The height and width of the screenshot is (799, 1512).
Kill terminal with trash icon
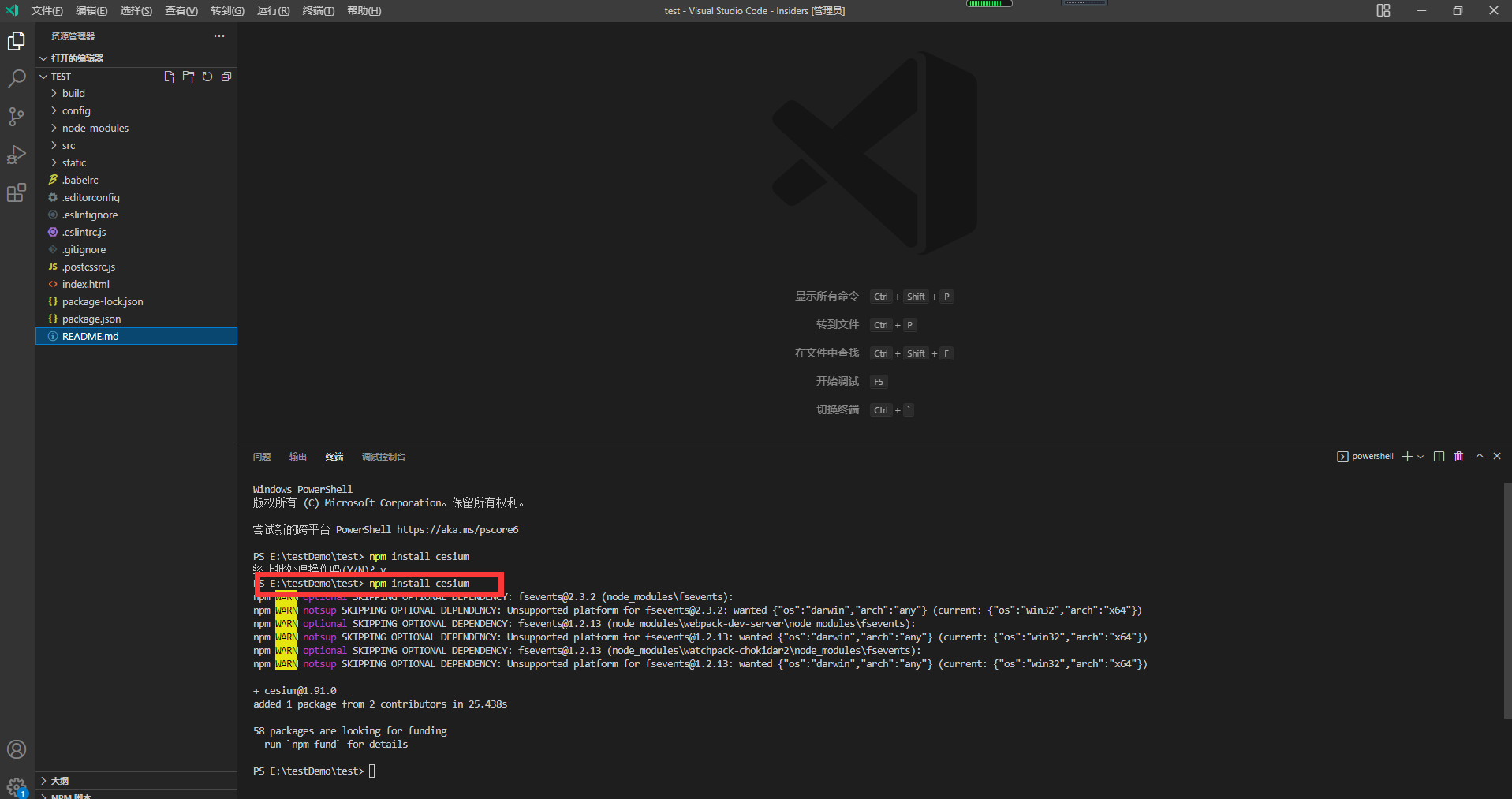[1458, 457]
